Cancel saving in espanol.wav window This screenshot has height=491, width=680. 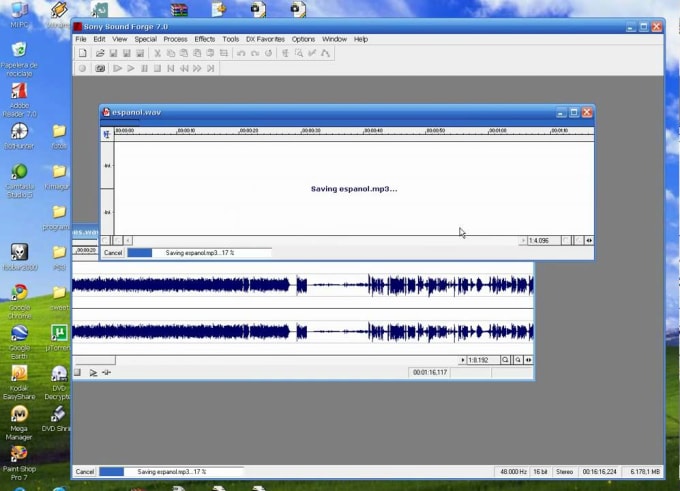tap(113, 253)
